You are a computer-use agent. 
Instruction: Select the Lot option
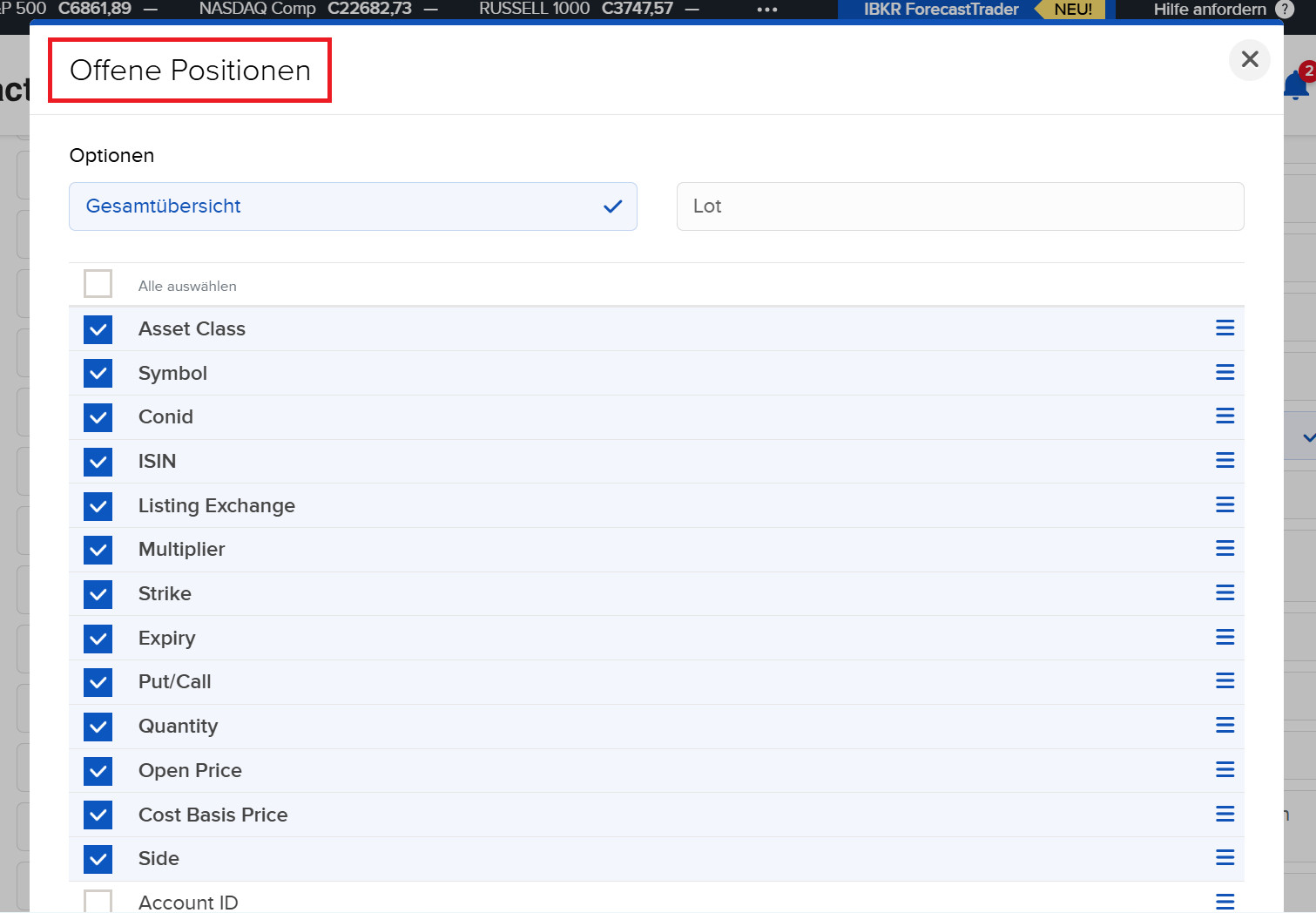[x=960, y=206]
